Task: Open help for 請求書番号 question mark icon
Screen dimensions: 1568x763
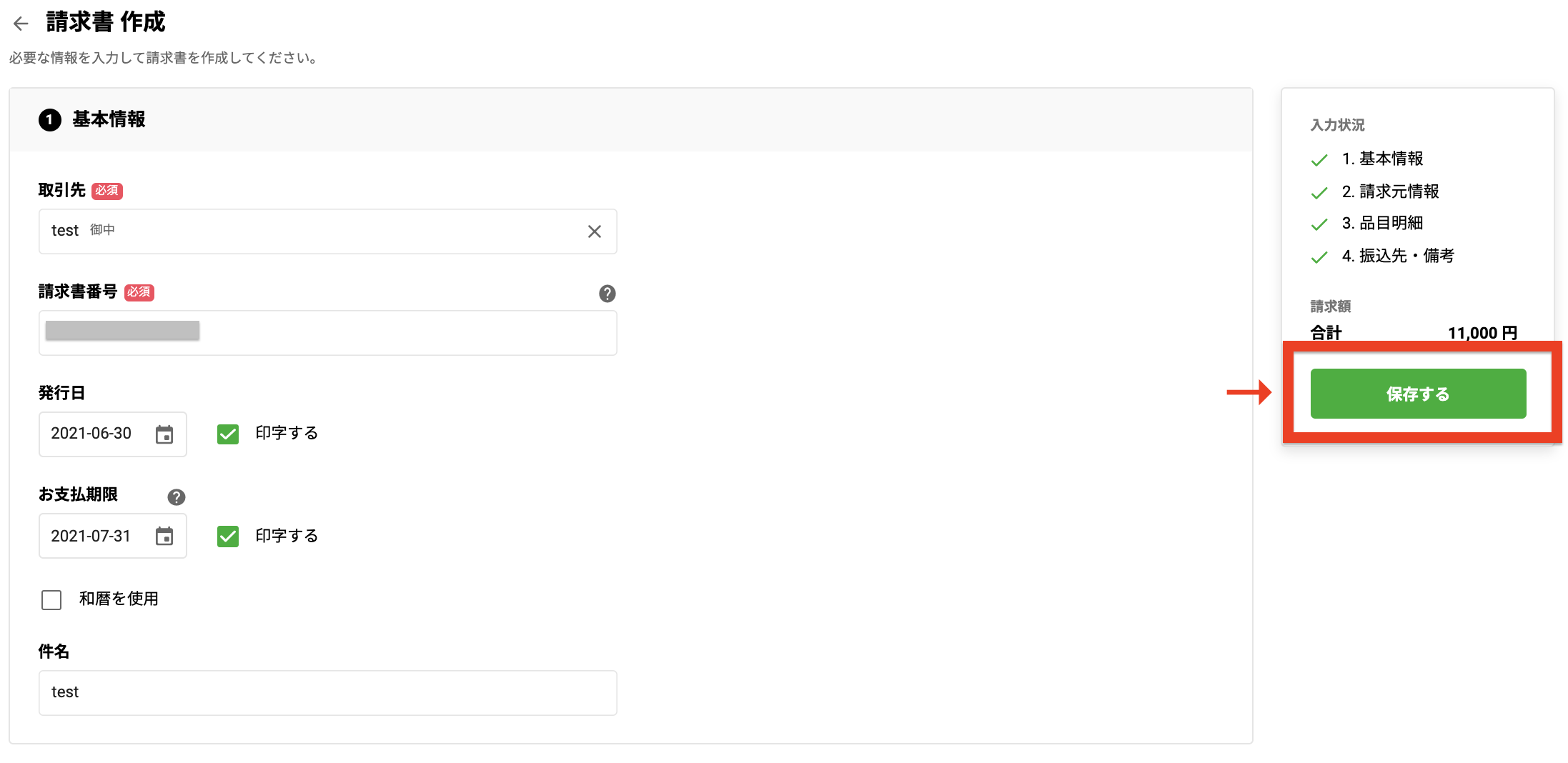Action: pyautogui.click(x=607, y=294)
